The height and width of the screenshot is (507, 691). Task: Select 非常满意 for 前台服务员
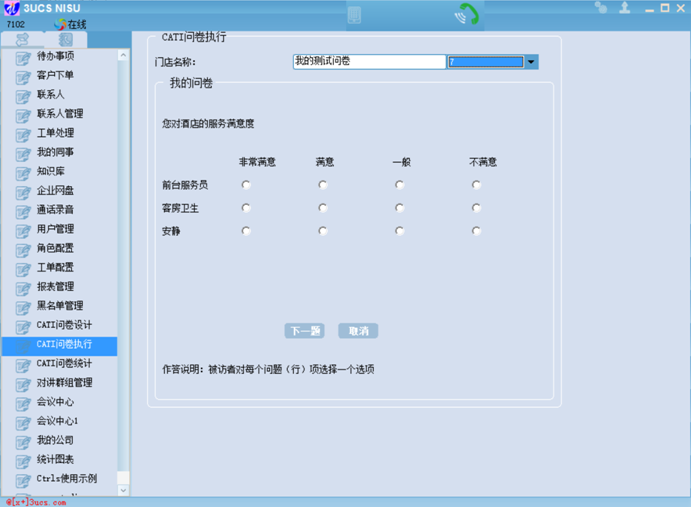(246, 185)
